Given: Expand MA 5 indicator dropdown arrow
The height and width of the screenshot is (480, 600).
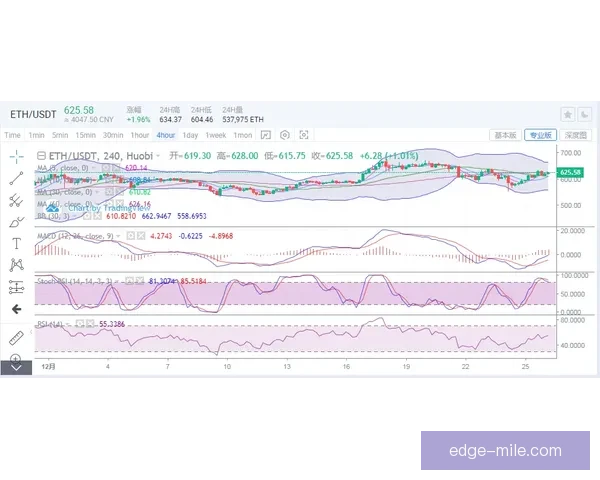Looking at the screenshot, I should [94, 168].
